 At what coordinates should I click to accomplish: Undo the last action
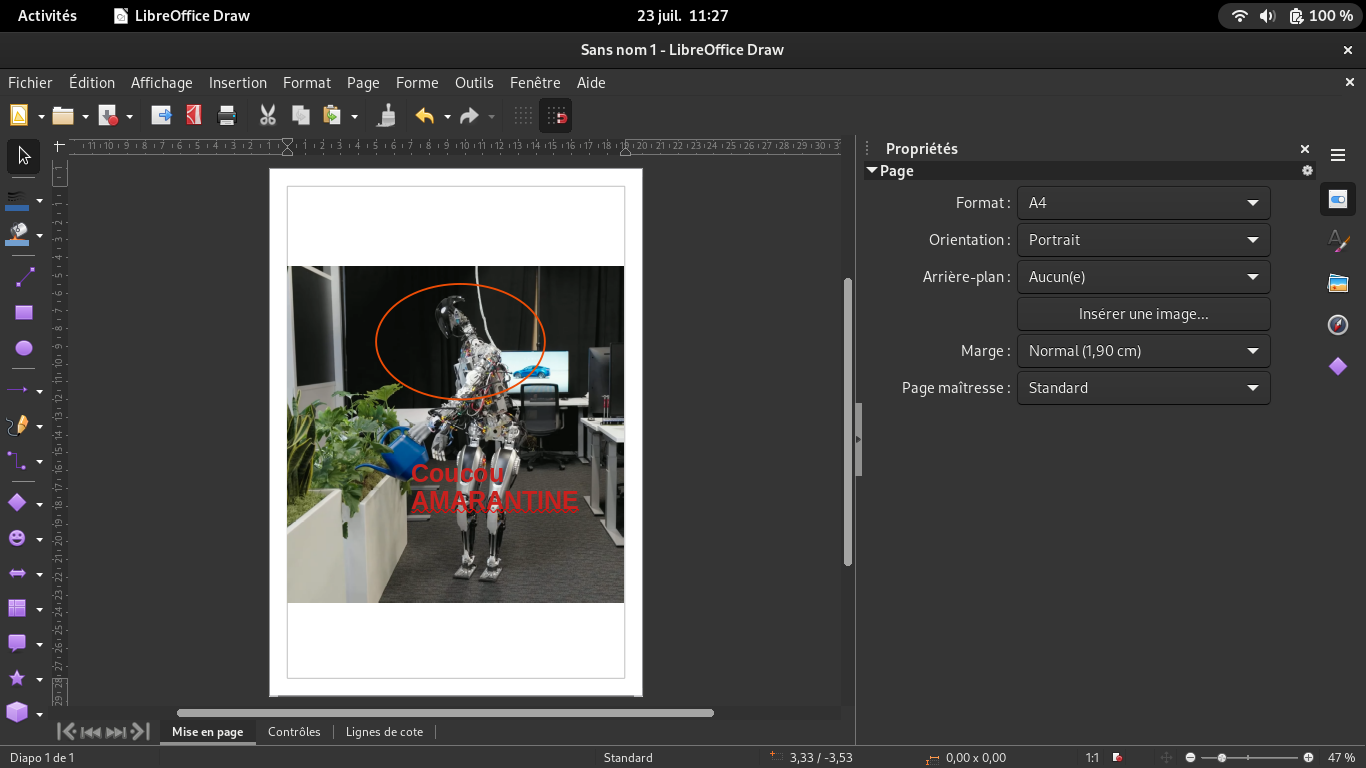pos(425,116)
